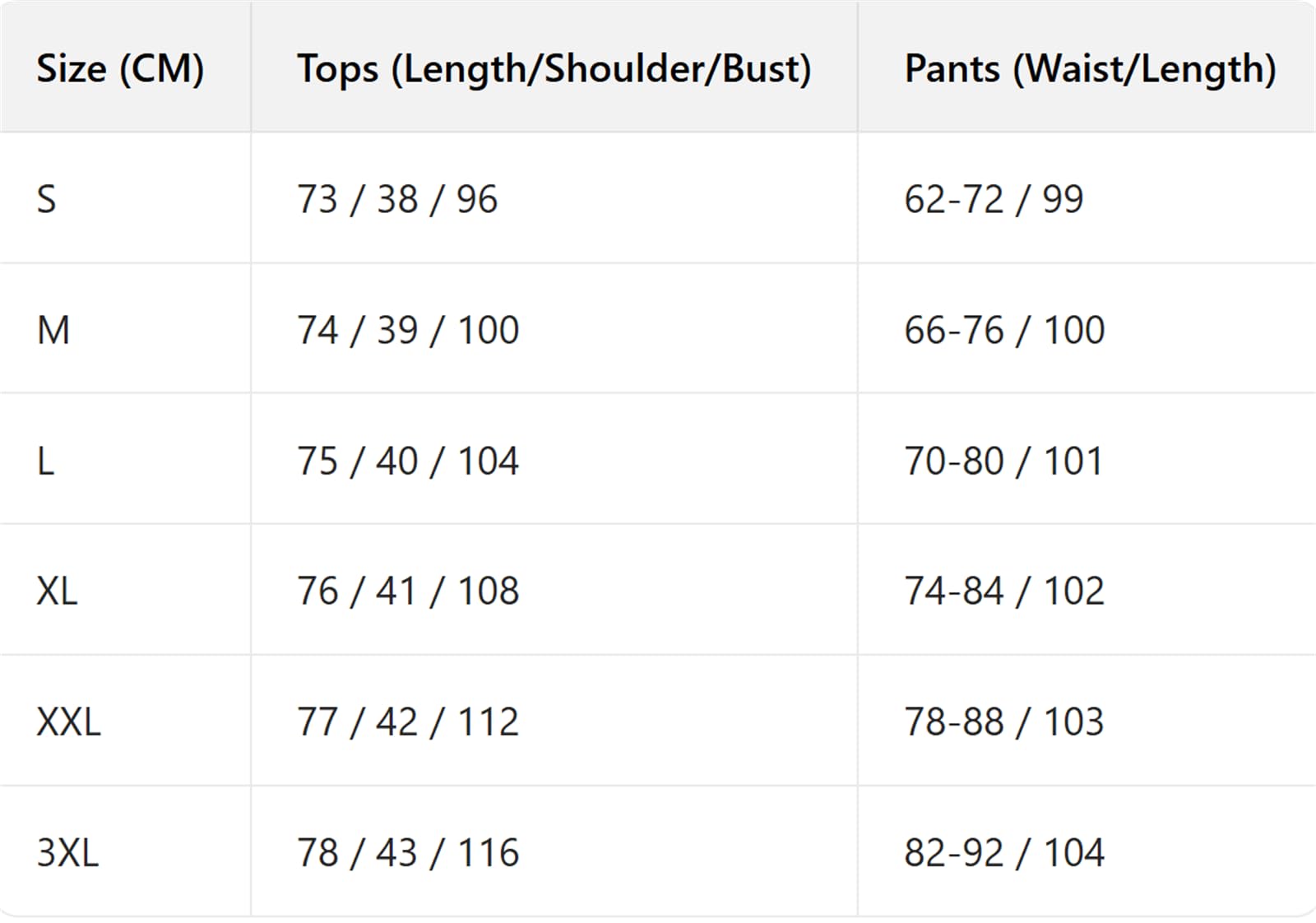Select tops measurement 75 / 40 / 104

[408, 461]
